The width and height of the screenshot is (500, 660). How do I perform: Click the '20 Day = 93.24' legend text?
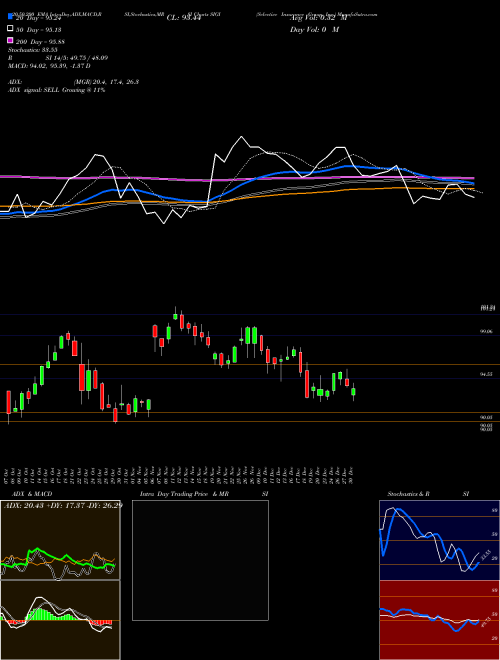pos(39,18)
